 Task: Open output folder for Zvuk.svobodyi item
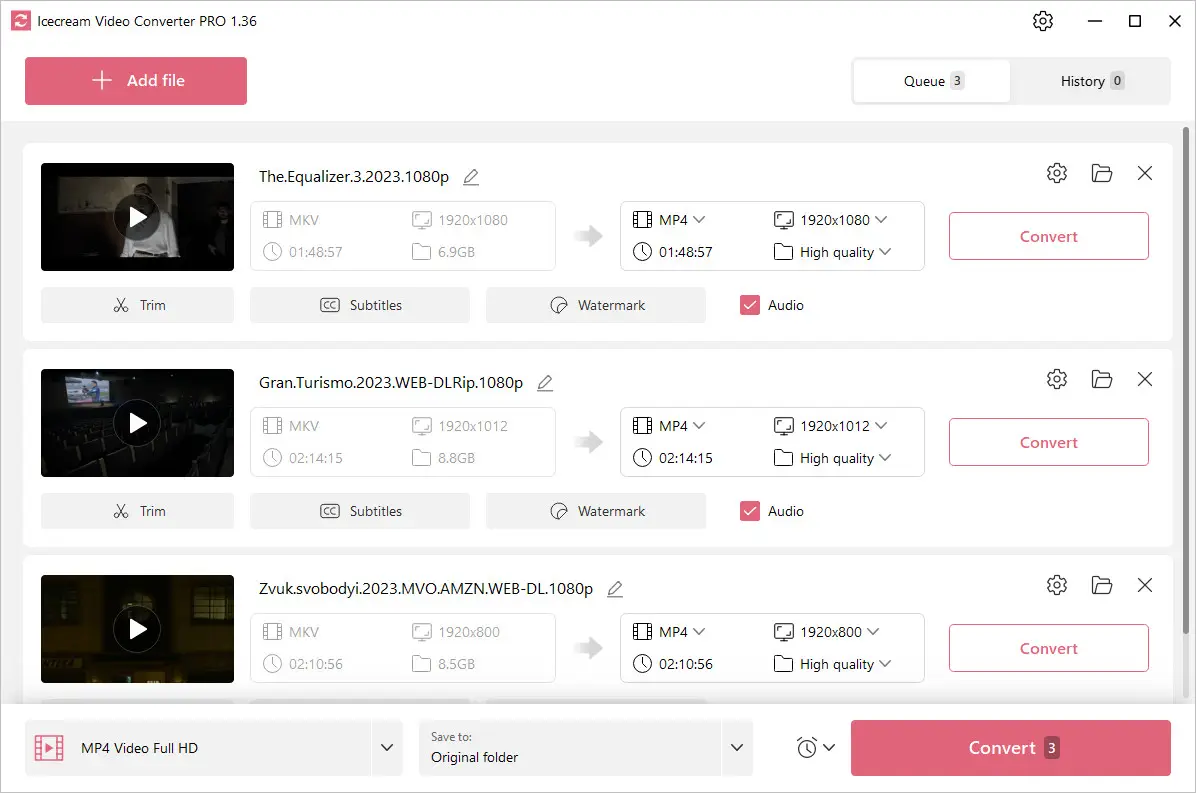click(1101, 585)
